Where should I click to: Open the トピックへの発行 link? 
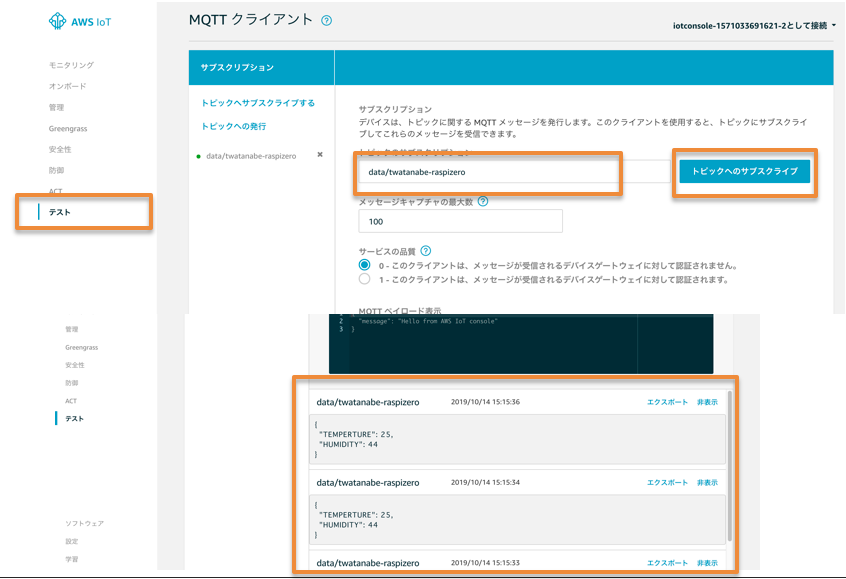pyautogui.click(x=234, y=126)
